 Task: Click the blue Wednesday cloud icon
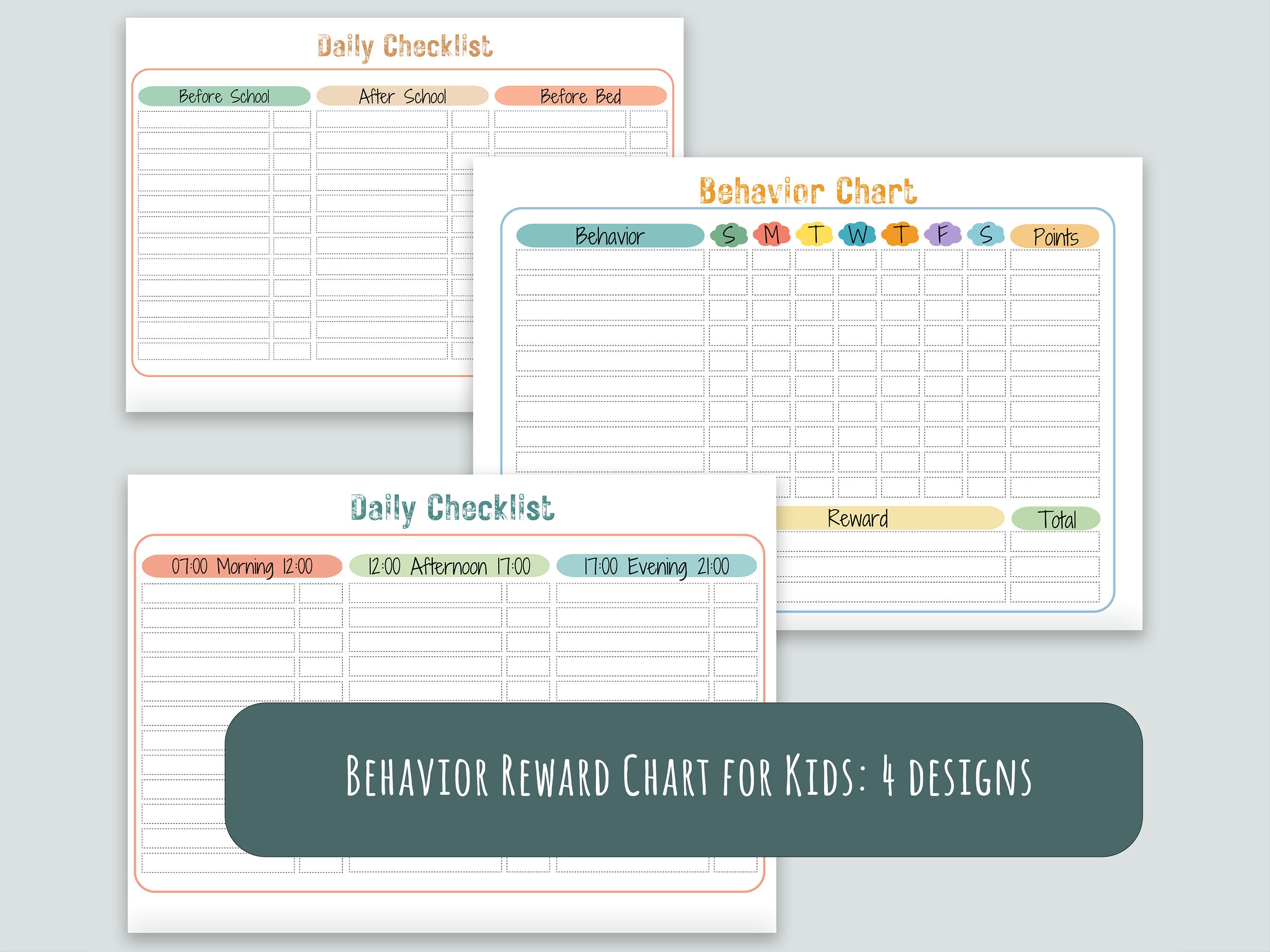click(x=858, y=235)
